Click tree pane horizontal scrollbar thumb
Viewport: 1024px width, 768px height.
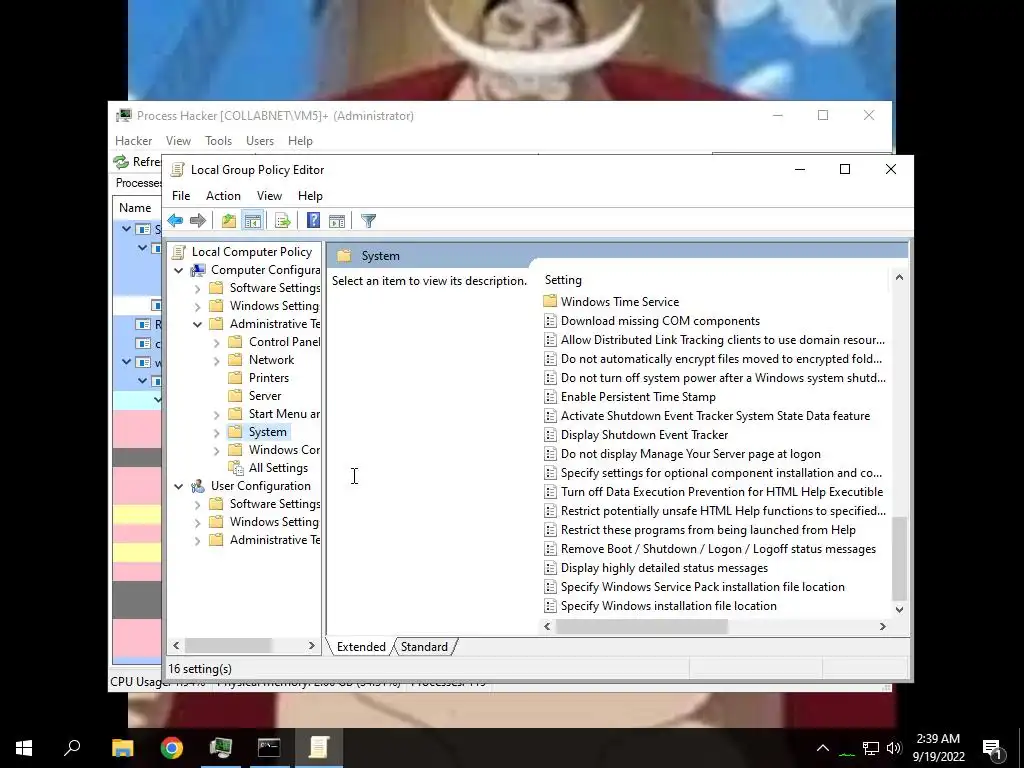pyautogui.click(x=228, y=645)
